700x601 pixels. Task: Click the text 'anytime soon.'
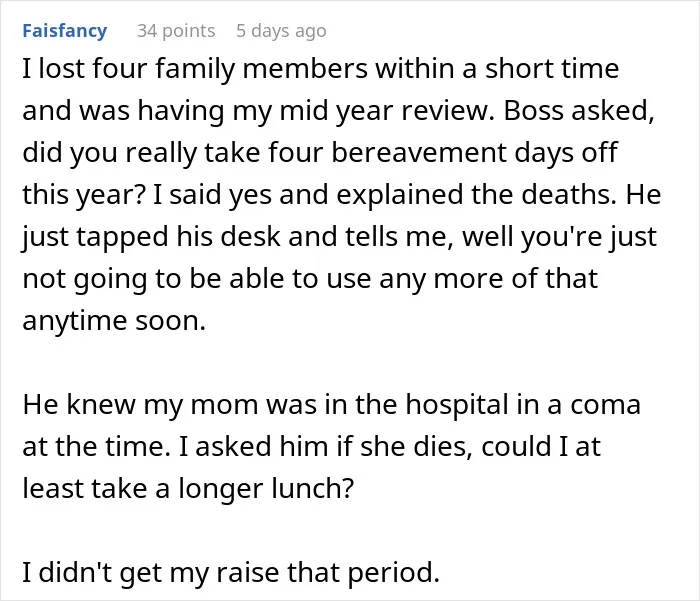[114, 321]
